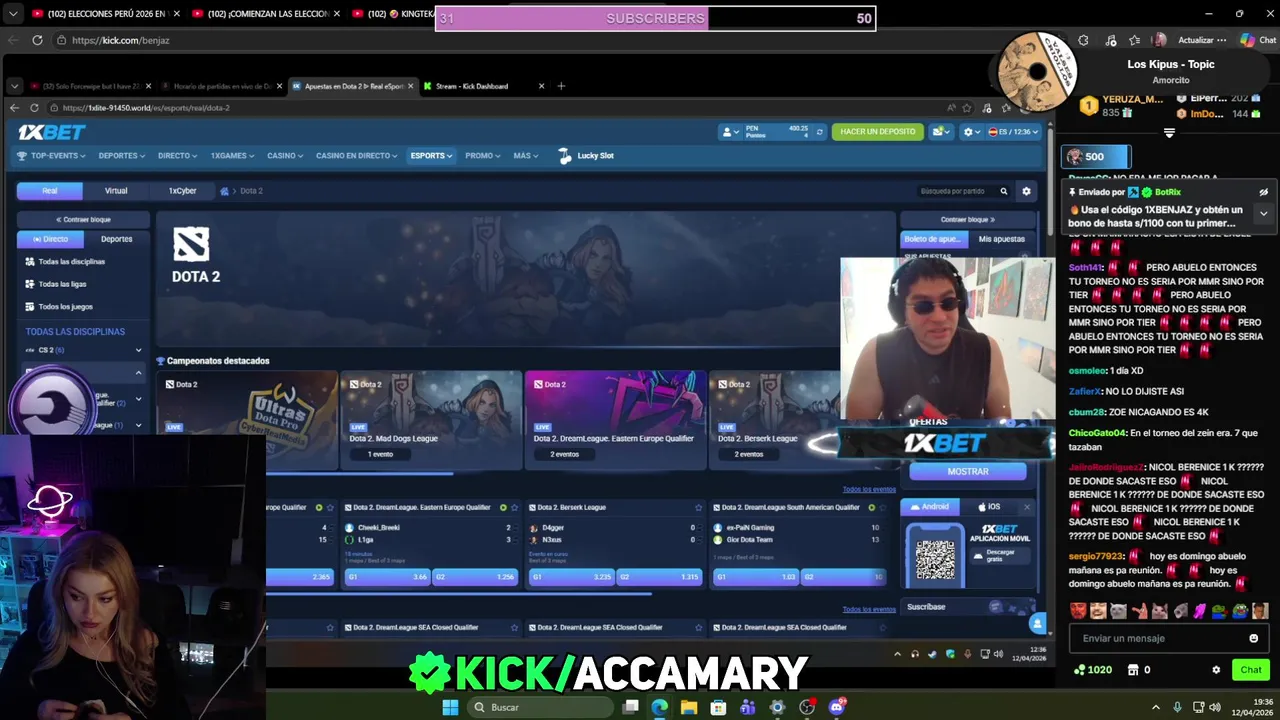The width and height of the screenshot is (1280, 720).
Task: Expand the CASINO dropdown menu
Action: coord(285,156)
